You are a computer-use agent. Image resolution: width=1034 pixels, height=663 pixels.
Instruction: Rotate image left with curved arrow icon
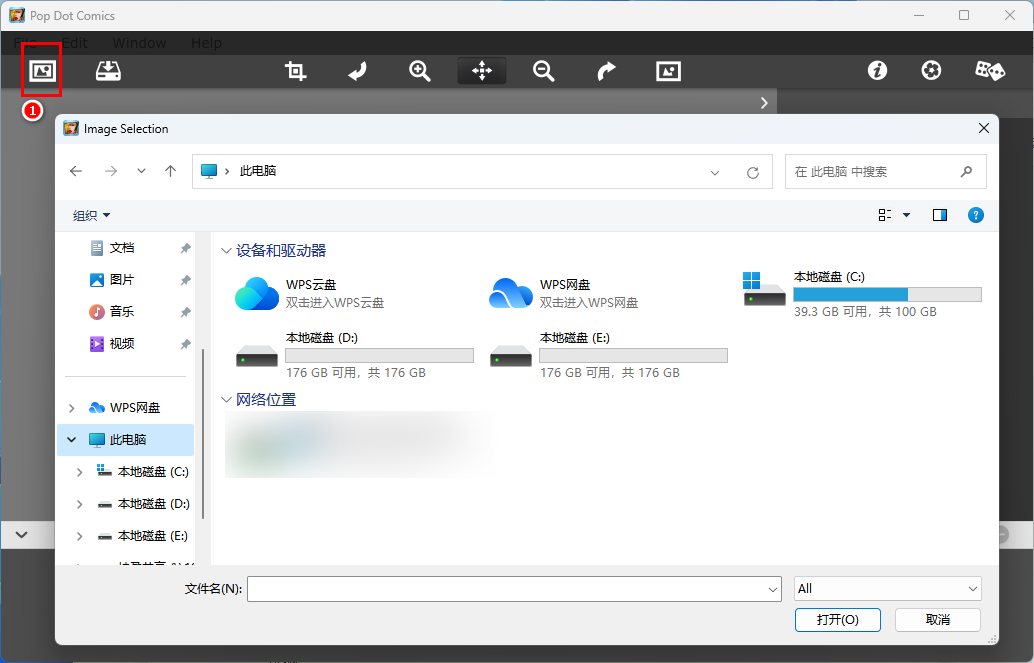(357, 71)
